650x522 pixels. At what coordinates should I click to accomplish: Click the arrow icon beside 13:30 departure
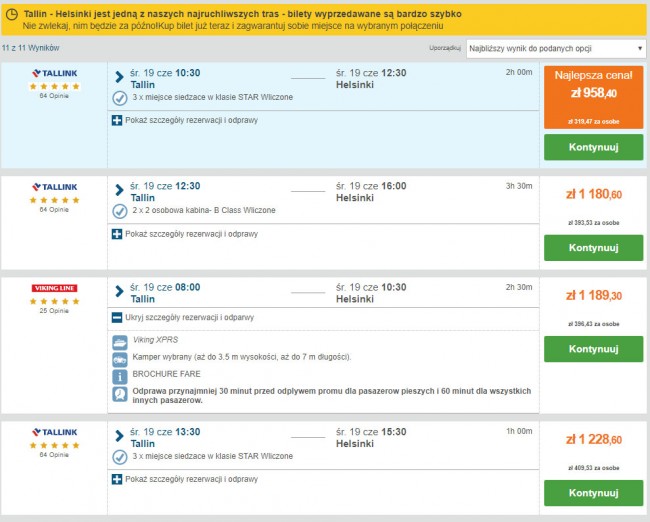119,436
